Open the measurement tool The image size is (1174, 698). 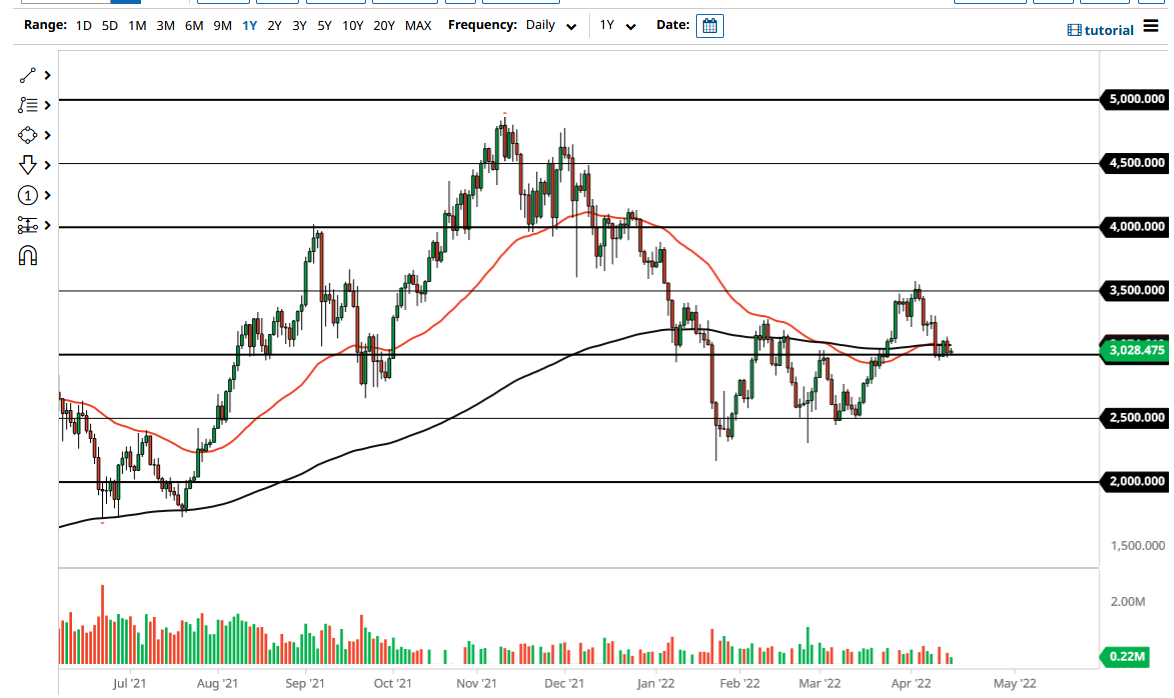tap(27, 226)
